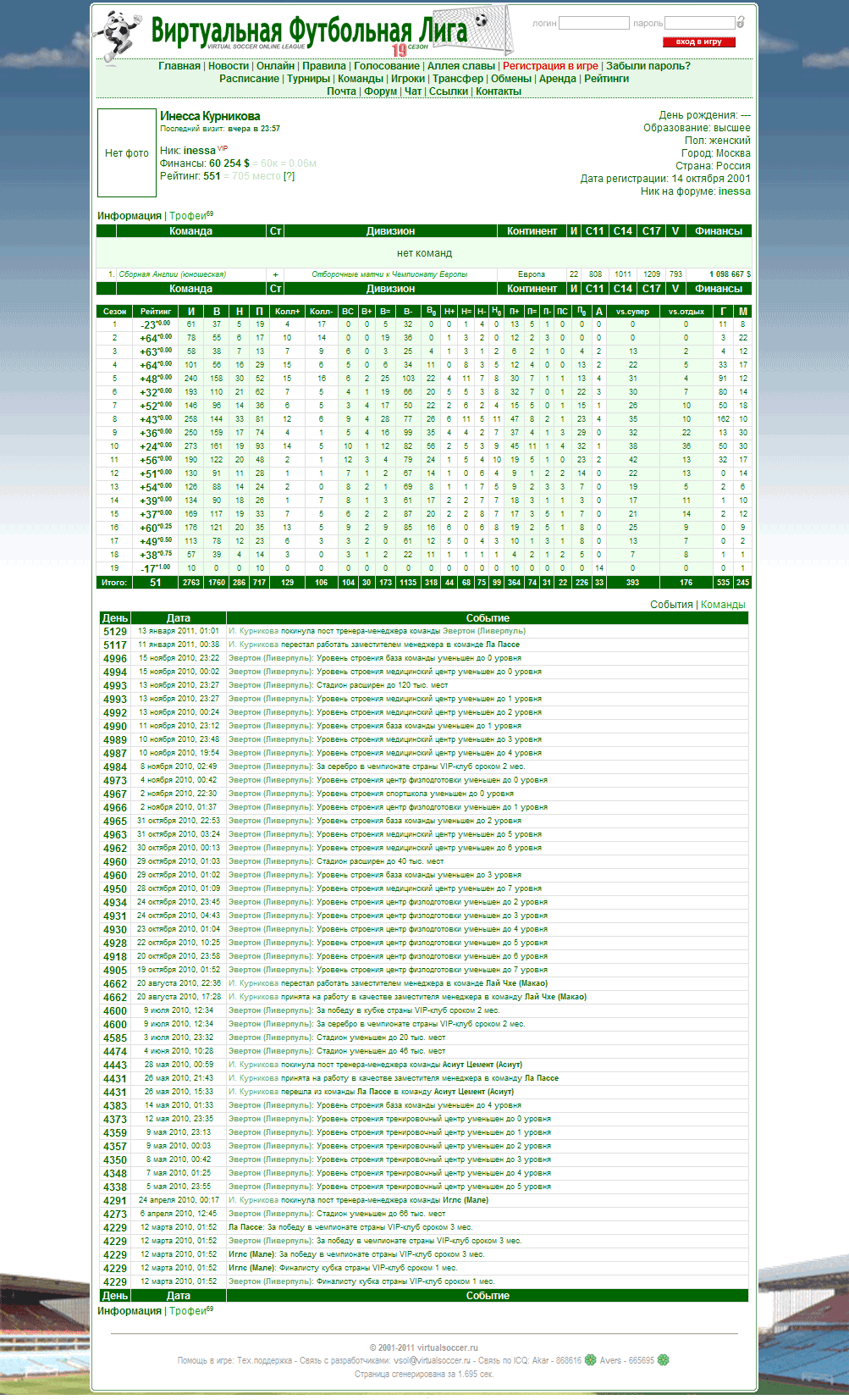Open the Турниры menu link
Screen dimensions: 849x1400
pyautogui.click(x=309, y=79)
